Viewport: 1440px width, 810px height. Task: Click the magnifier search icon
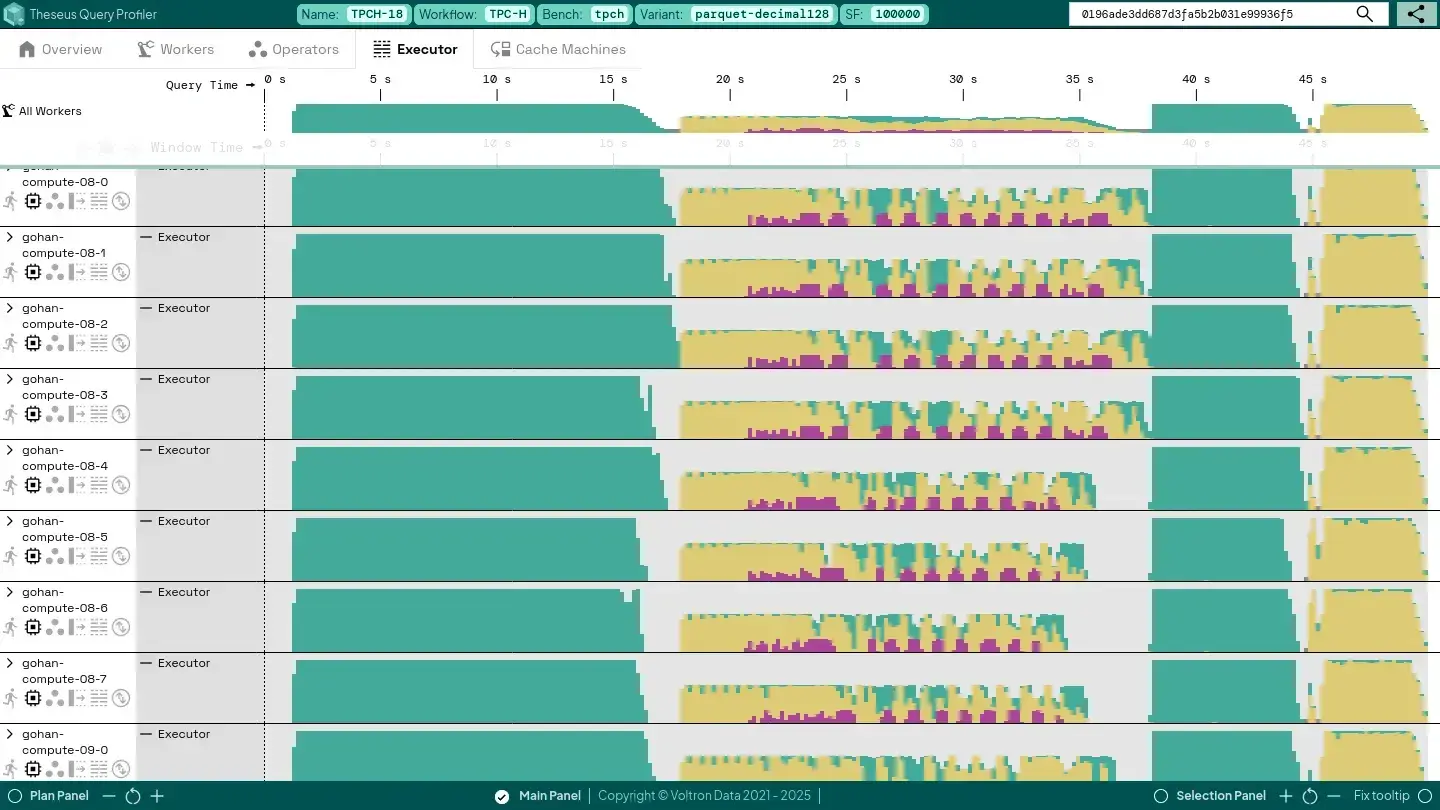coord(1365,14)
